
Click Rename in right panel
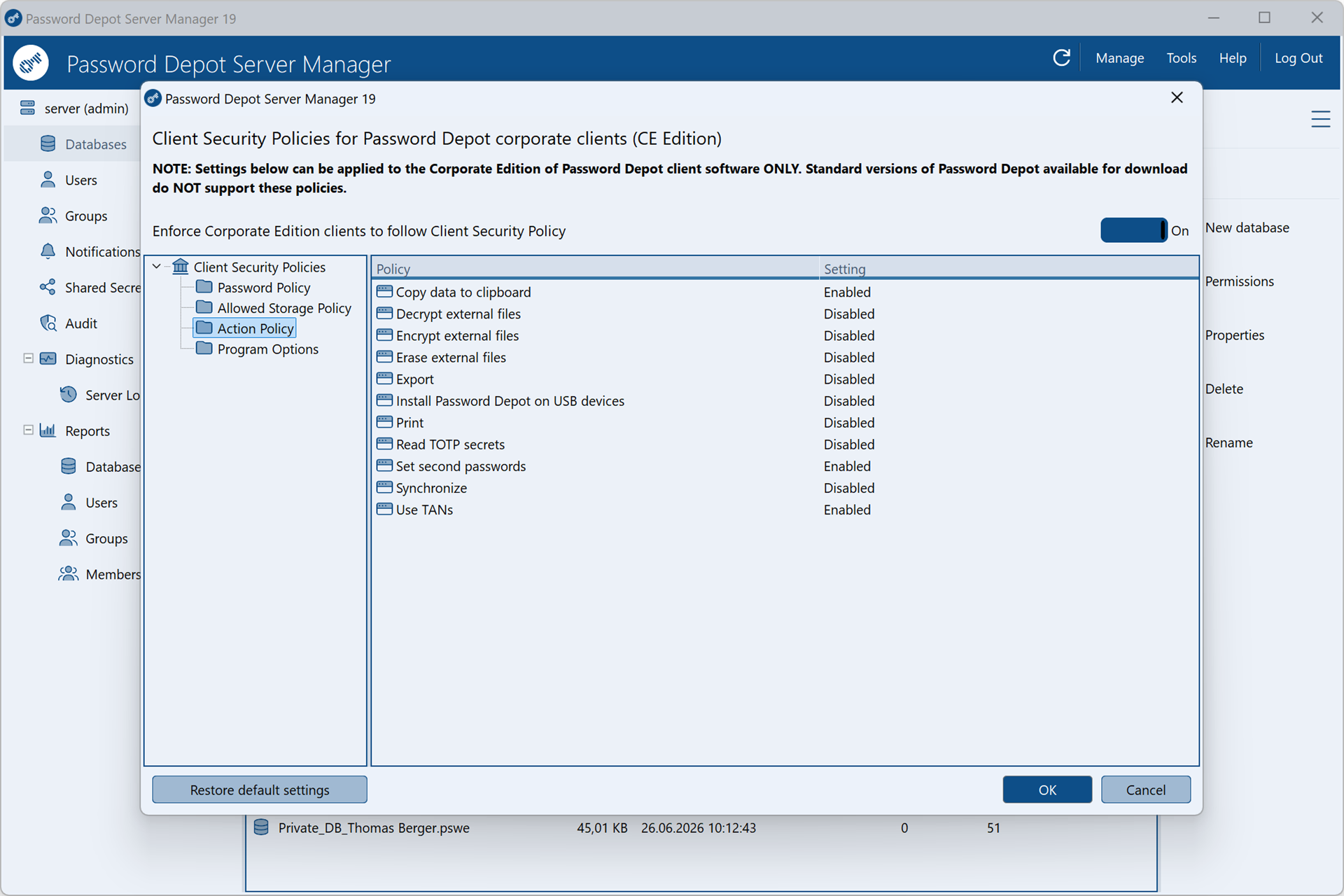point(1228,443)
